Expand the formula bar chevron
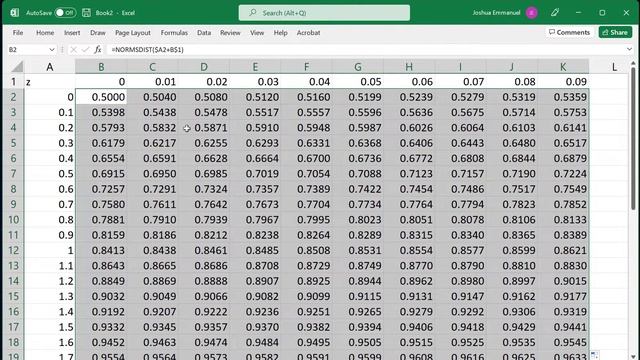This screenshot has width=640, height=360. [629, 49]
